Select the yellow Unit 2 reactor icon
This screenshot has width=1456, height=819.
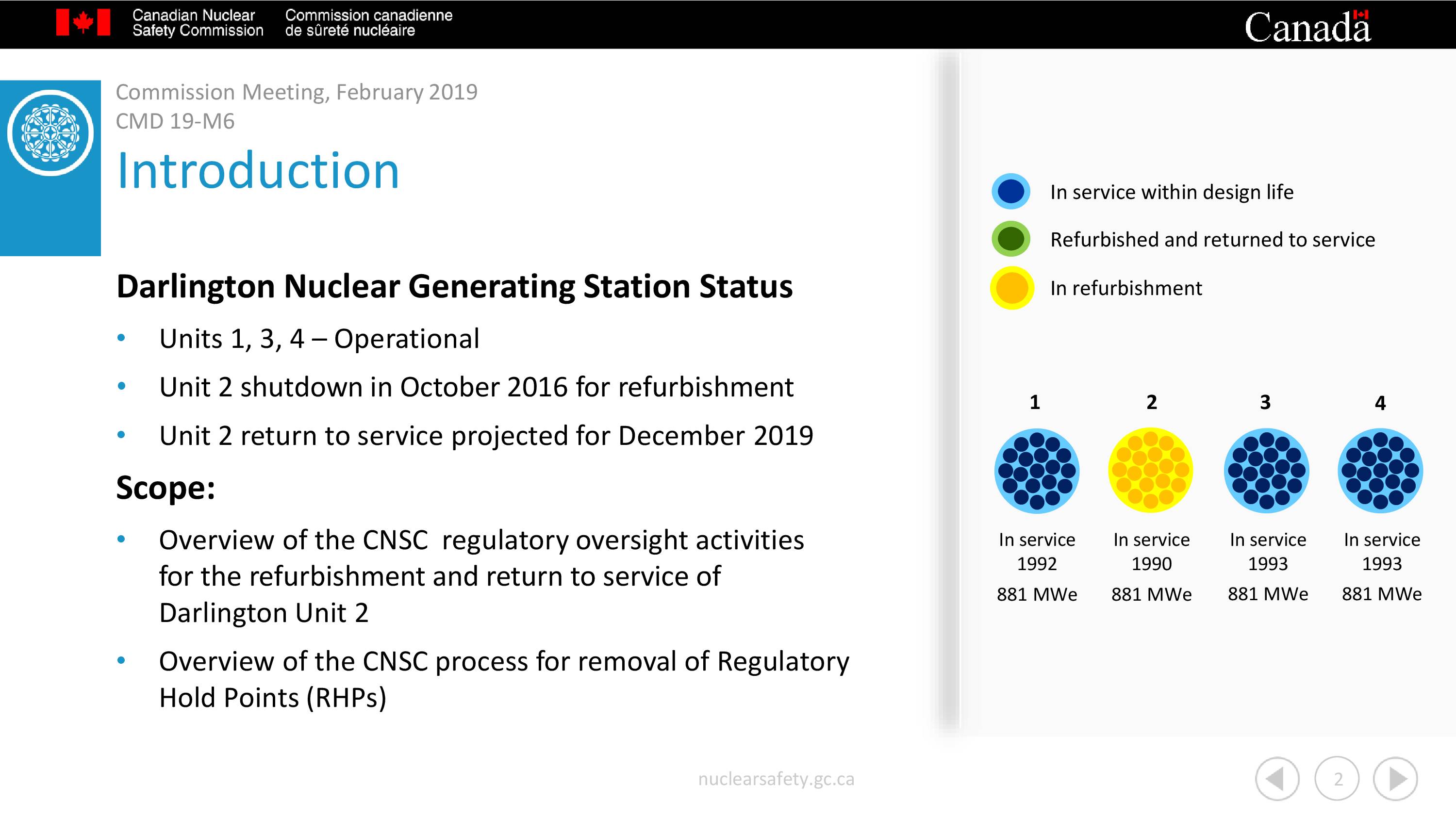pos(1151,470)
